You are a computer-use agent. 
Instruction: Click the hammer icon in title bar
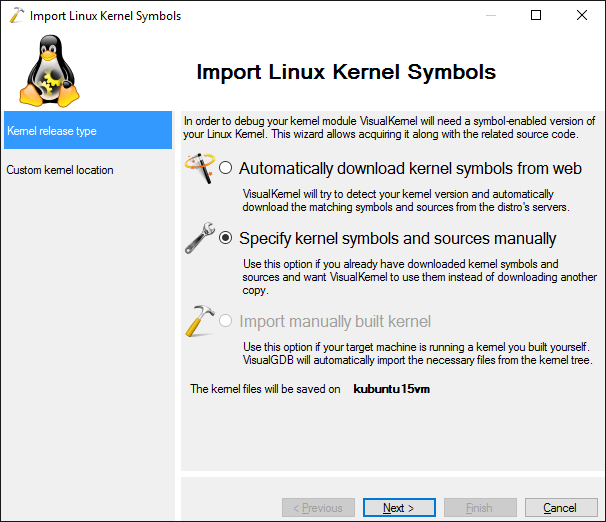point(17,15)
